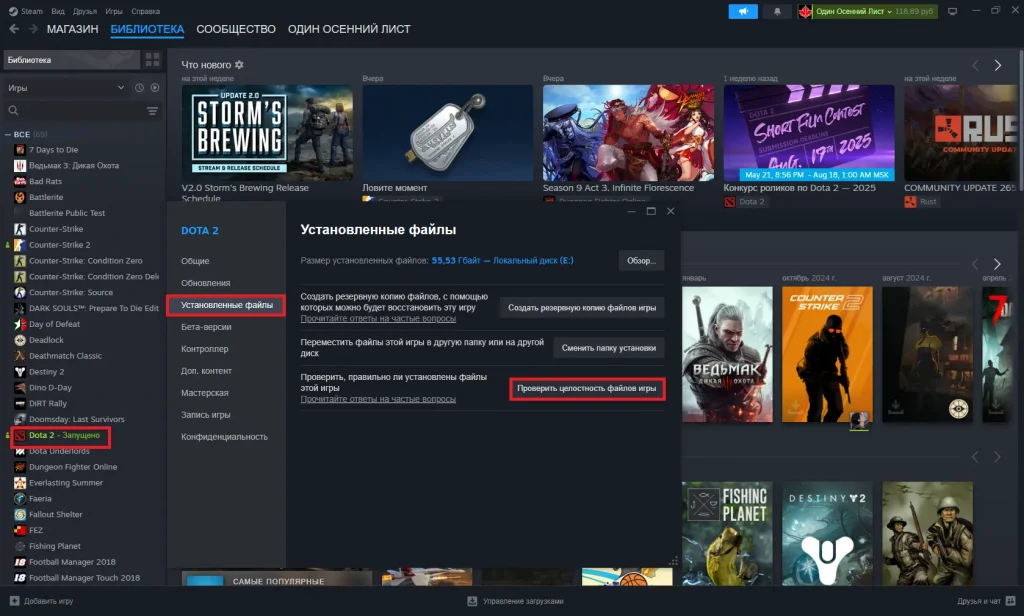Click Проверить целостность файлов игры
This screenshot has width=1024, height=616.
pyautogui.click(x=586, y=389)
